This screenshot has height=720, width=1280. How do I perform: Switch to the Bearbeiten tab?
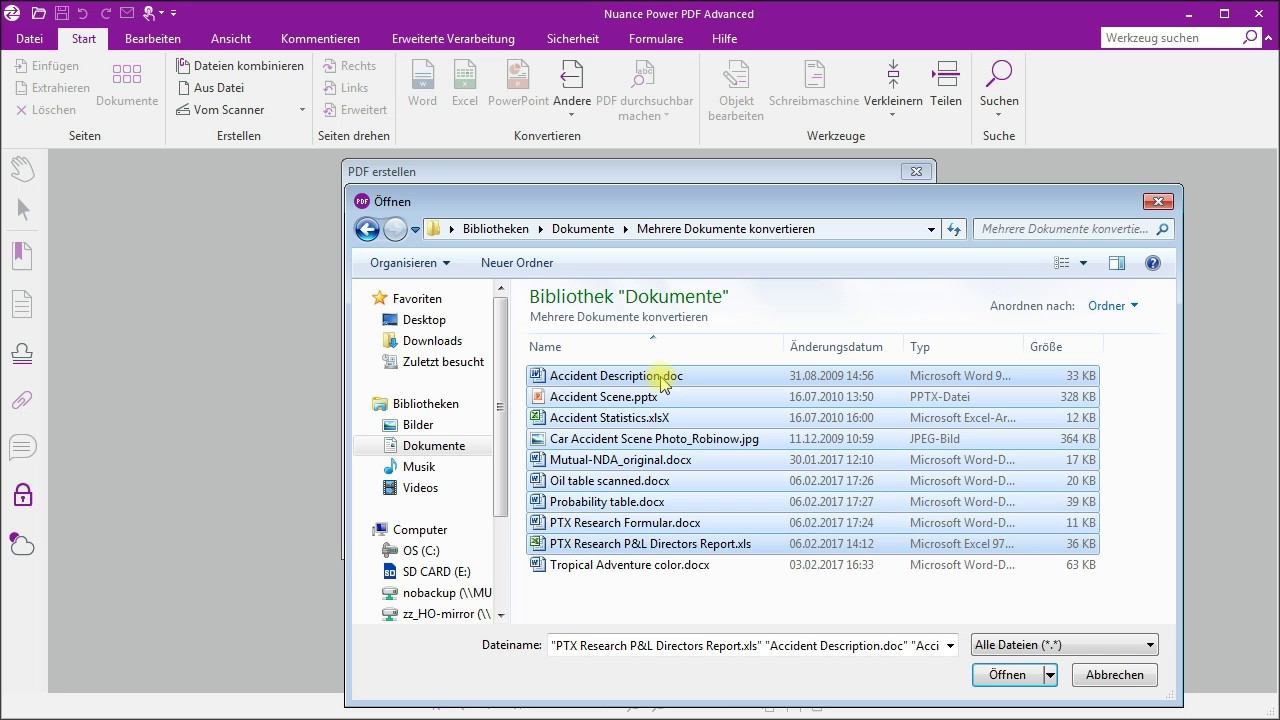coord(153,39)
